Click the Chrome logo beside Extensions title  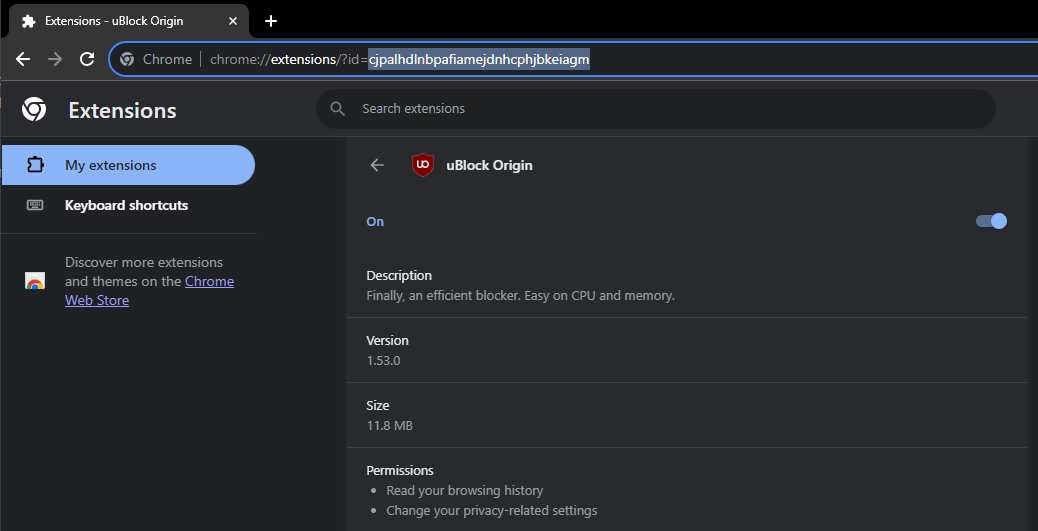click(x=34, y=109)
